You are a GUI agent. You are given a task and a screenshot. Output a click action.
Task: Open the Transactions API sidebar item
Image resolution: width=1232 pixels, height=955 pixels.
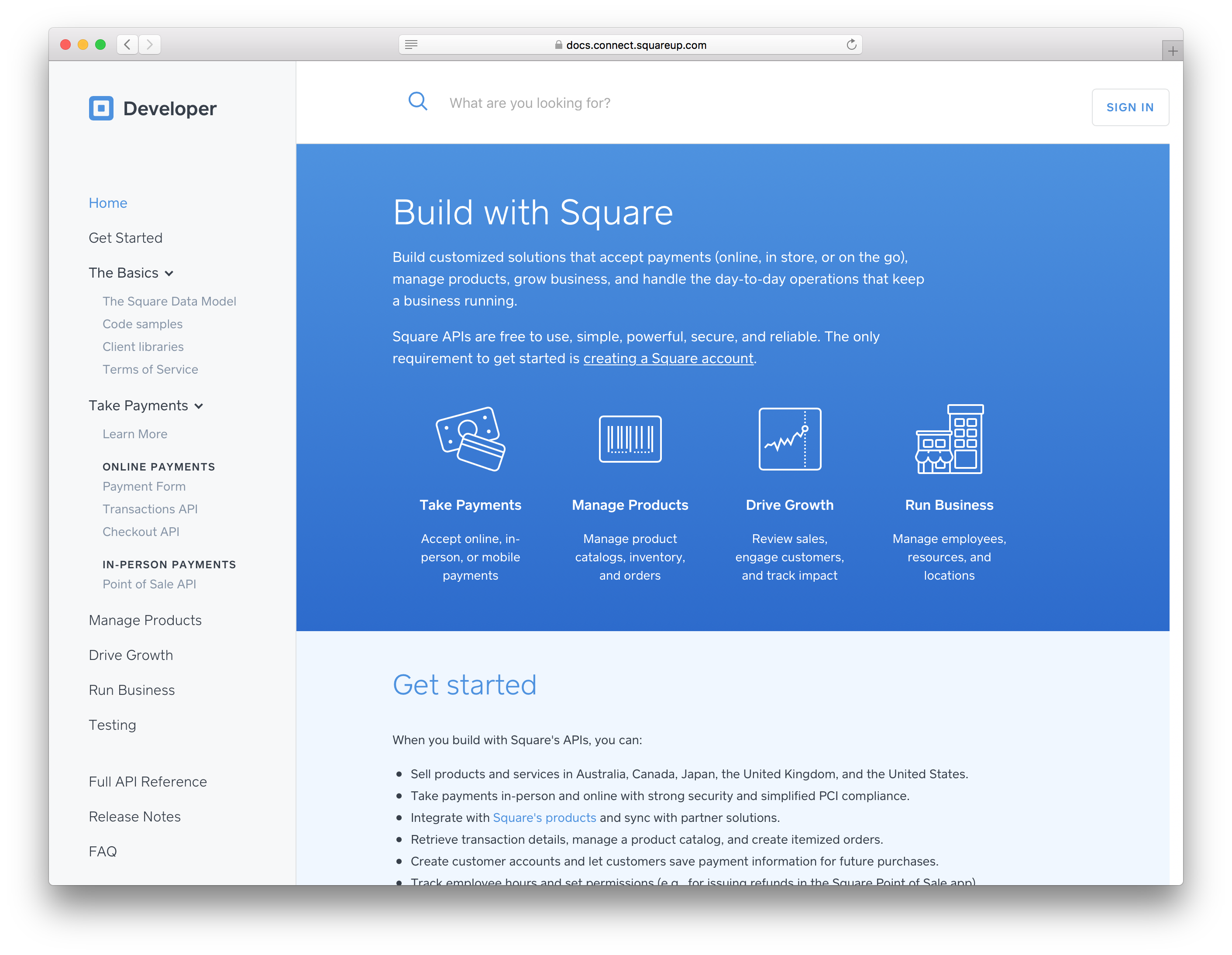click(150, 509)
